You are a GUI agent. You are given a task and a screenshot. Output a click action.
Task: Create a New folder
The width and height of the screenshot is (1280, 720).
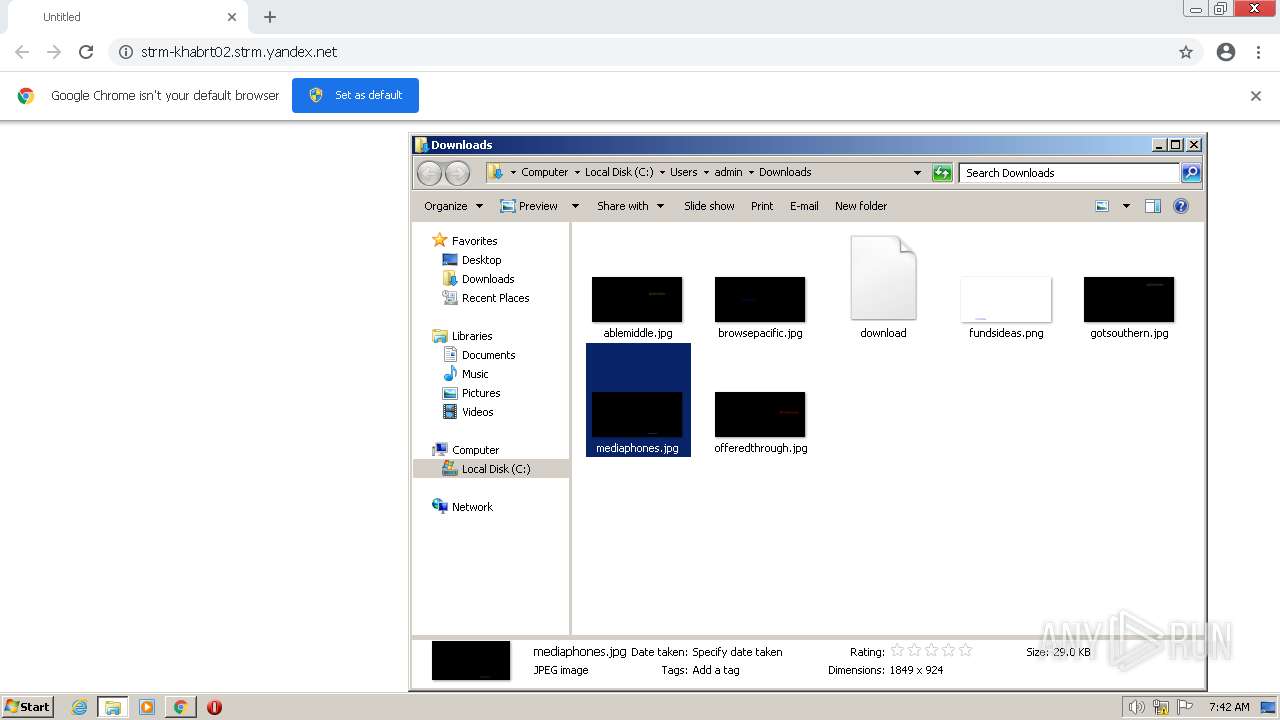pyautogui.click(x=861, y=206)
